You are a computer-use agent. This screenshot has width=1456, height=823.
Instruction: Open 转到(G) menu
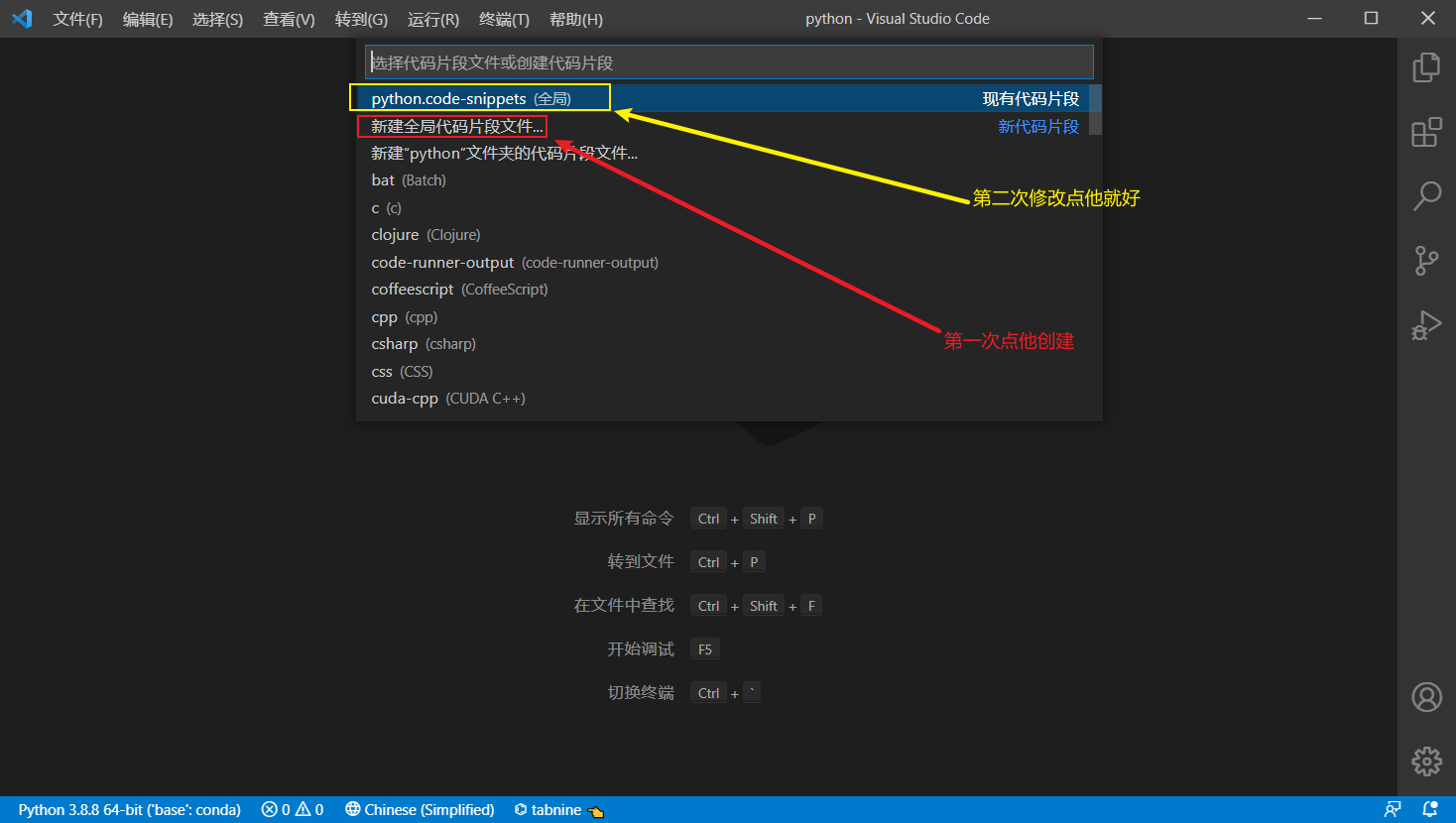pyautogui.click(x=361, y=19)
